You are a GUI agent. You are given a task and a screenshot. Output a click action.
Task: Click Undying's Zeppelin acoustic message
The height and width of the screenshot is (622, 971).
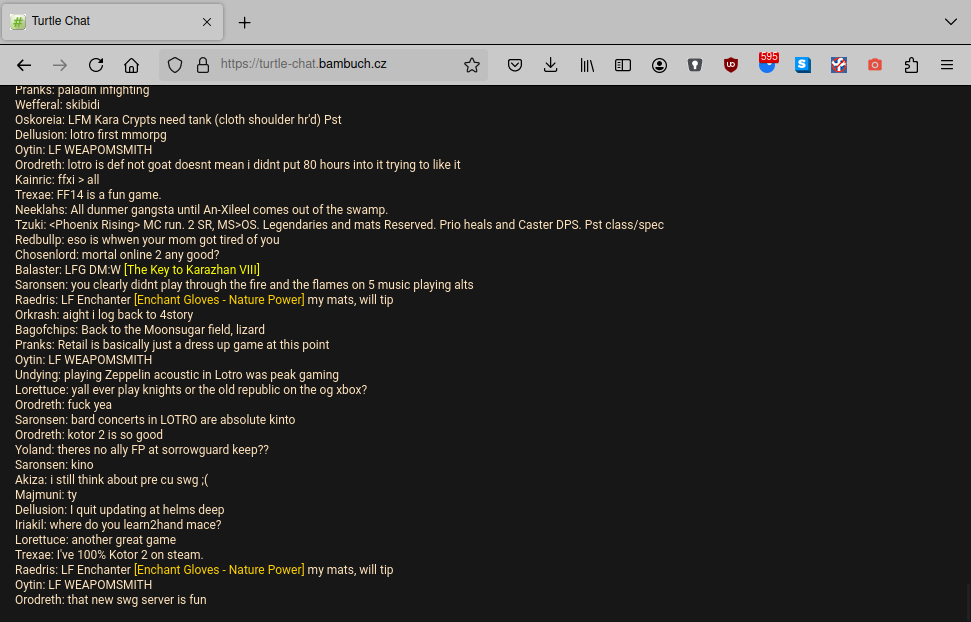[x=176, y=375]
